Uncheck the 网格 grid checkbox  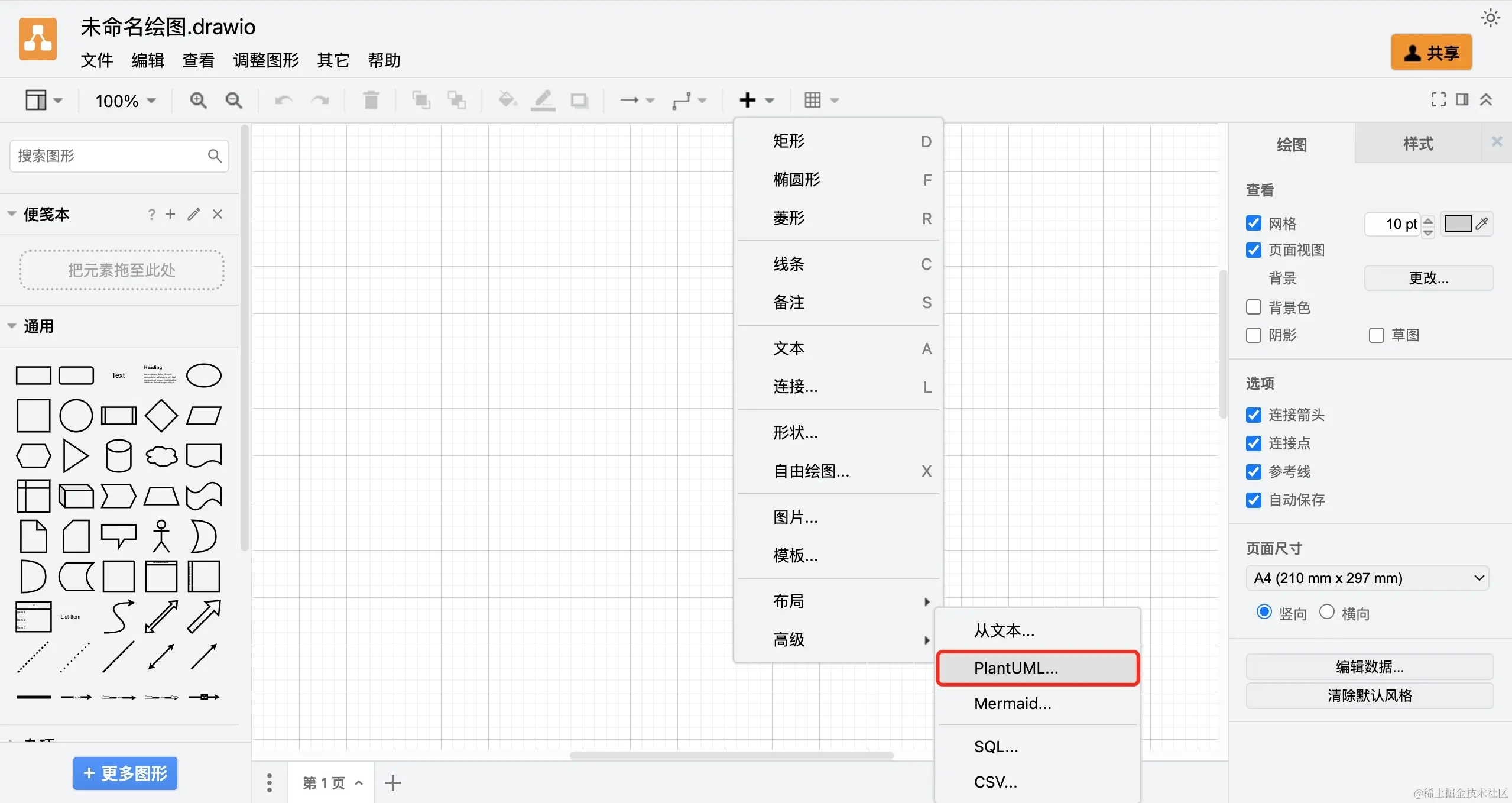[x=1253, y=223]
